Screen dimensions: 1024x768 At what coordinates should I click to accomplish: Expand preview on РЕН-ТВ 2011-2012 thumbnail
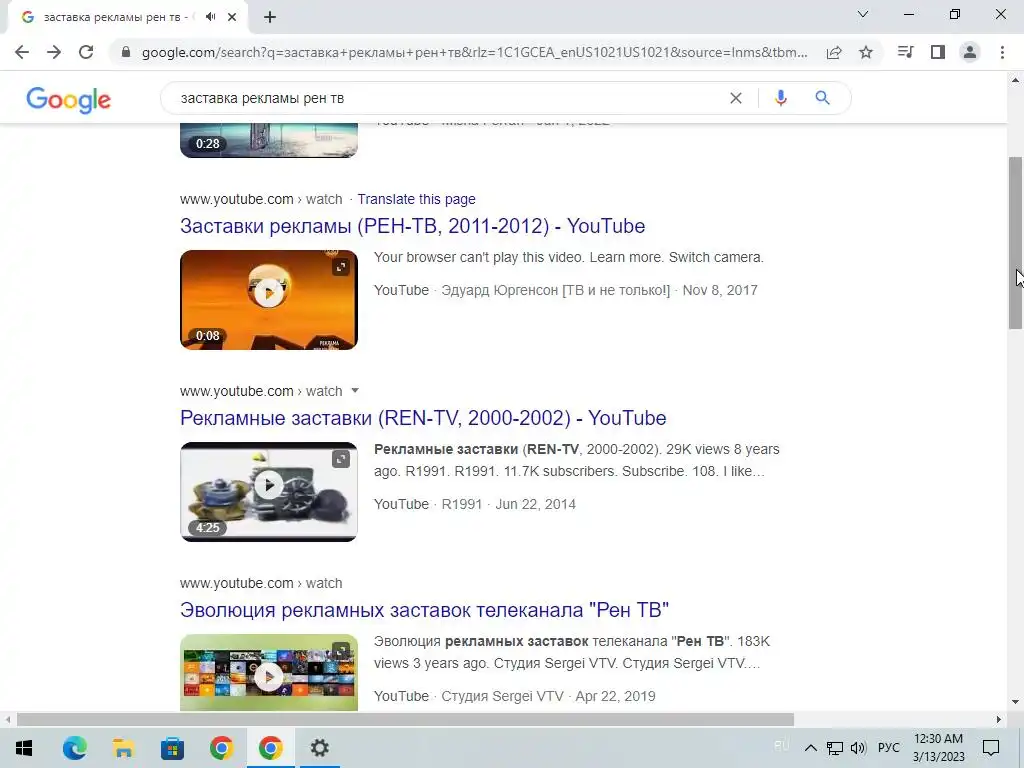pyautogui.click(x=341, y=266)
